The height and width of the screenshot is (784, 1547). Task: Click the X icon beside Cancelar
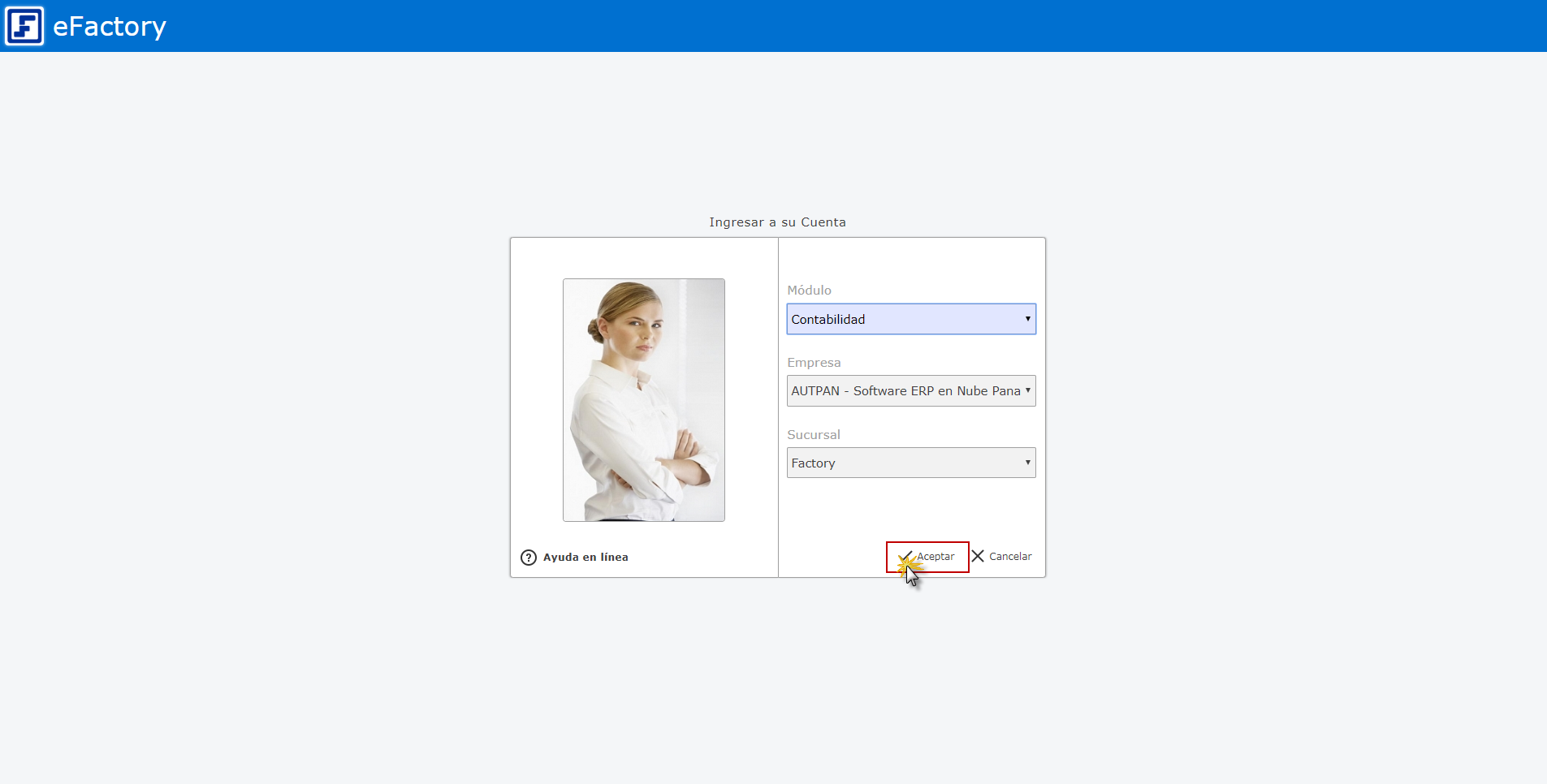tap(978, 556)
